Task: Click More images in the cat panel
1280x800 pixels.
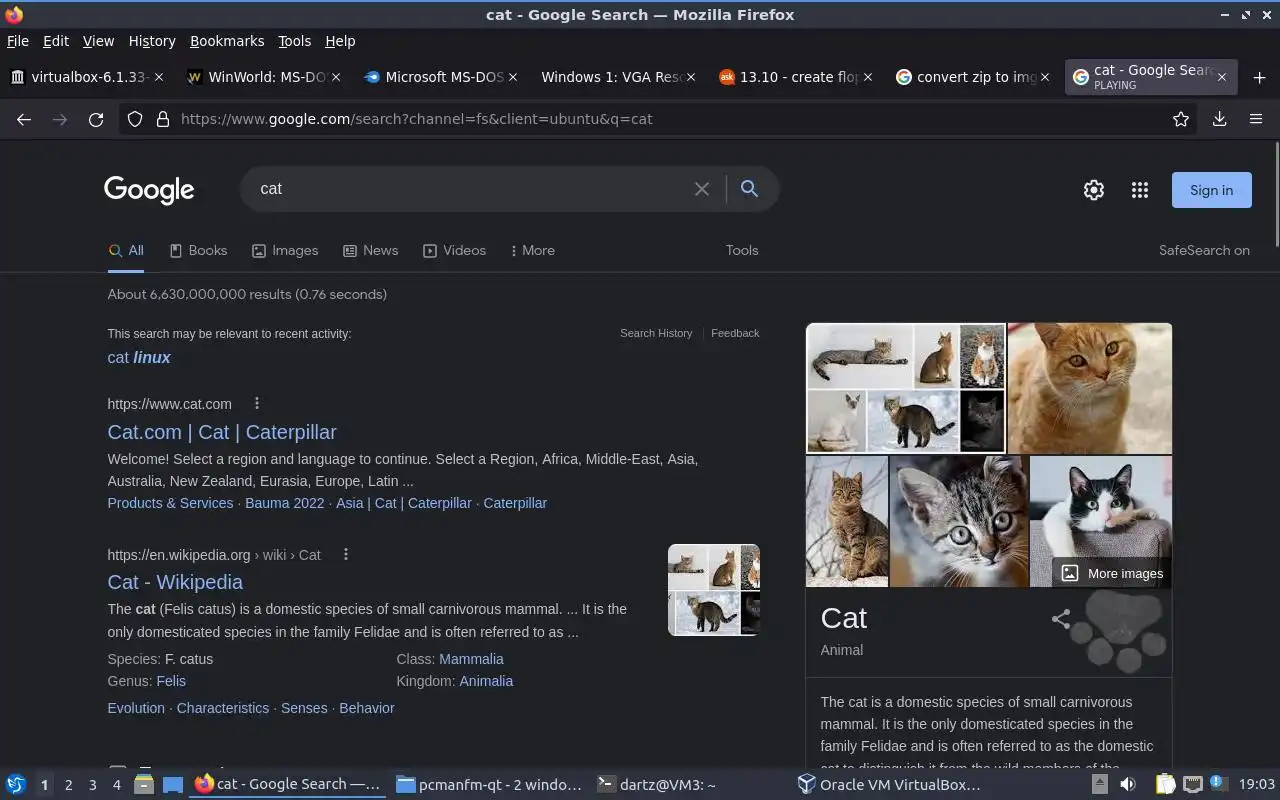Action: (1112, 573)
